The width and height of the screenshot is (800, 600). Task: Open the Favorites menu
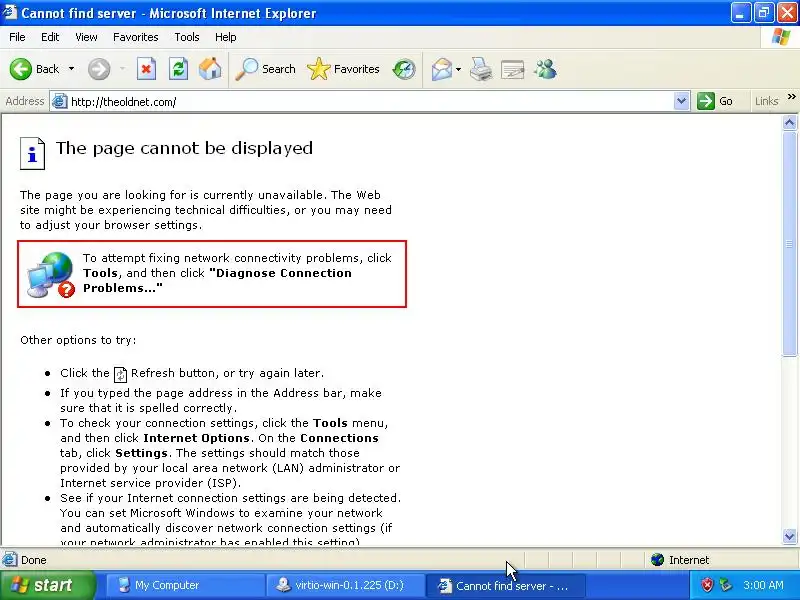pyautogui.click(x=136, y=37)
